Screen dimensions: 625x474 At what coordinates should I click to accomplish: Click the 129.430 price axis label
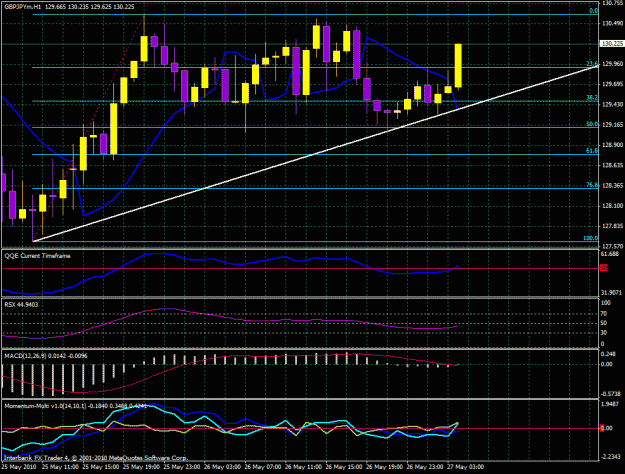[x=612, y=105]
